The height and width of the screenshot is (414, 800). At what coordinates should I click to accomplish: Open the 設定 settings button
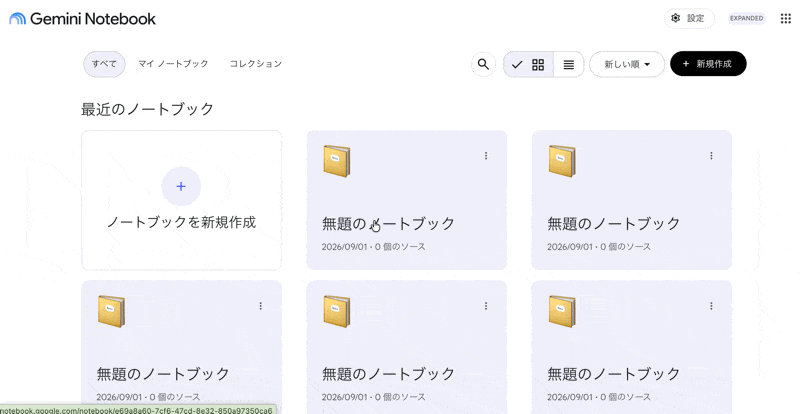click(689, 18)
